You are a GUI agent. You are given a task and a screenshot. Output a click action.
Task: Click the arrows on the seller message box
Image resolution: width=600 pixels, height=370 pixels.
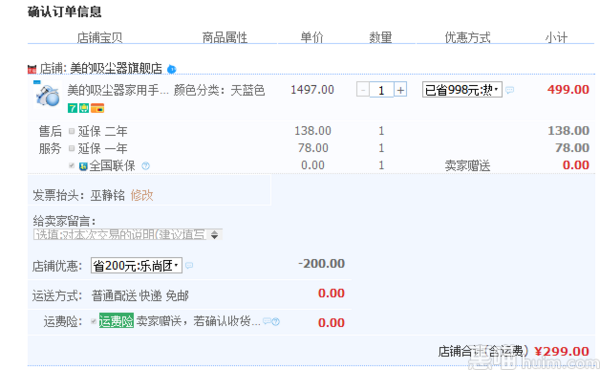point(215,235)
